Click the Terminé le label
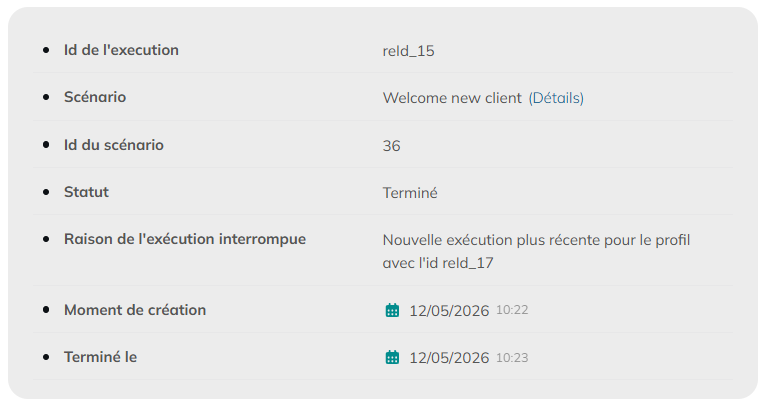 [101, 357]
